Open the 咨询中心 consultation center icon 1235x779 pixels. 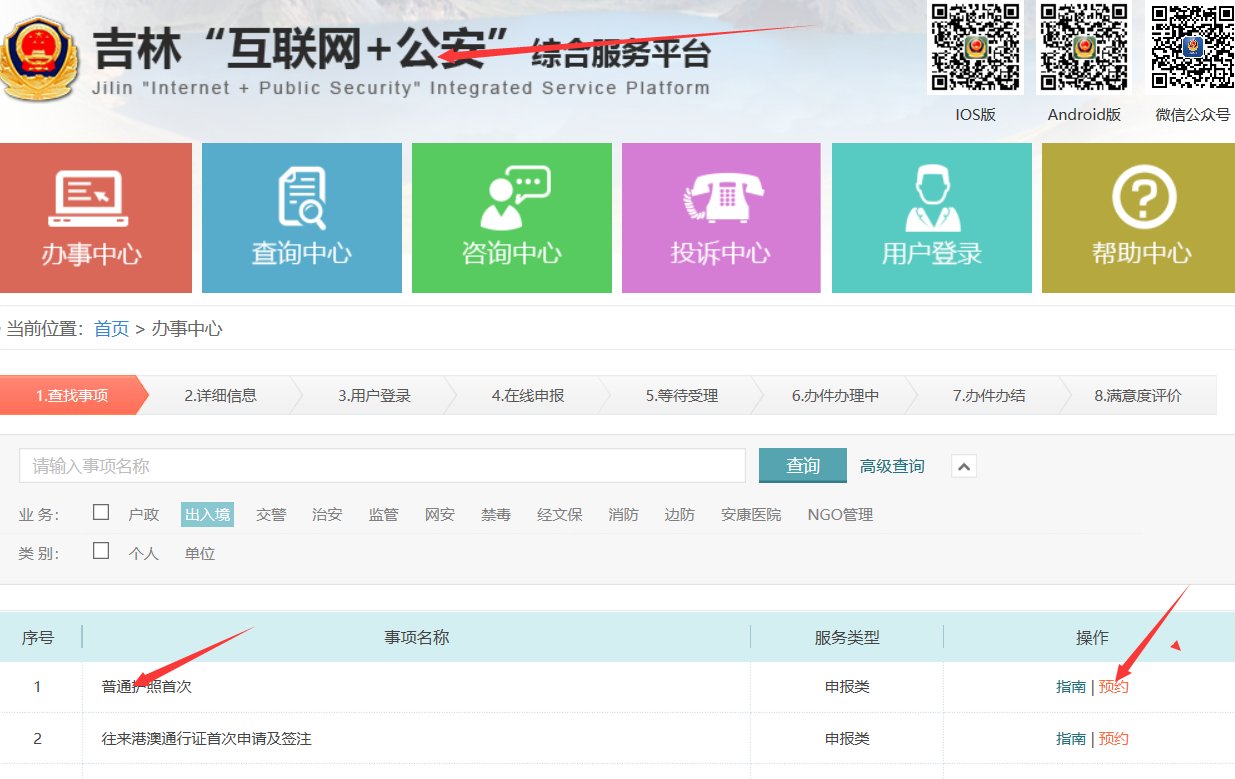pos(511,218)
